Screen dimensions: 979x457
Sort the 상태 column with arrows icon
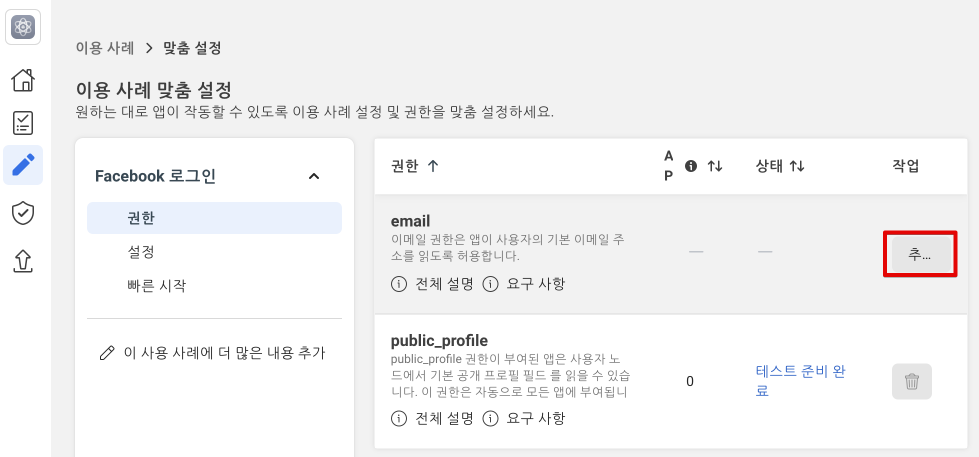797,166
